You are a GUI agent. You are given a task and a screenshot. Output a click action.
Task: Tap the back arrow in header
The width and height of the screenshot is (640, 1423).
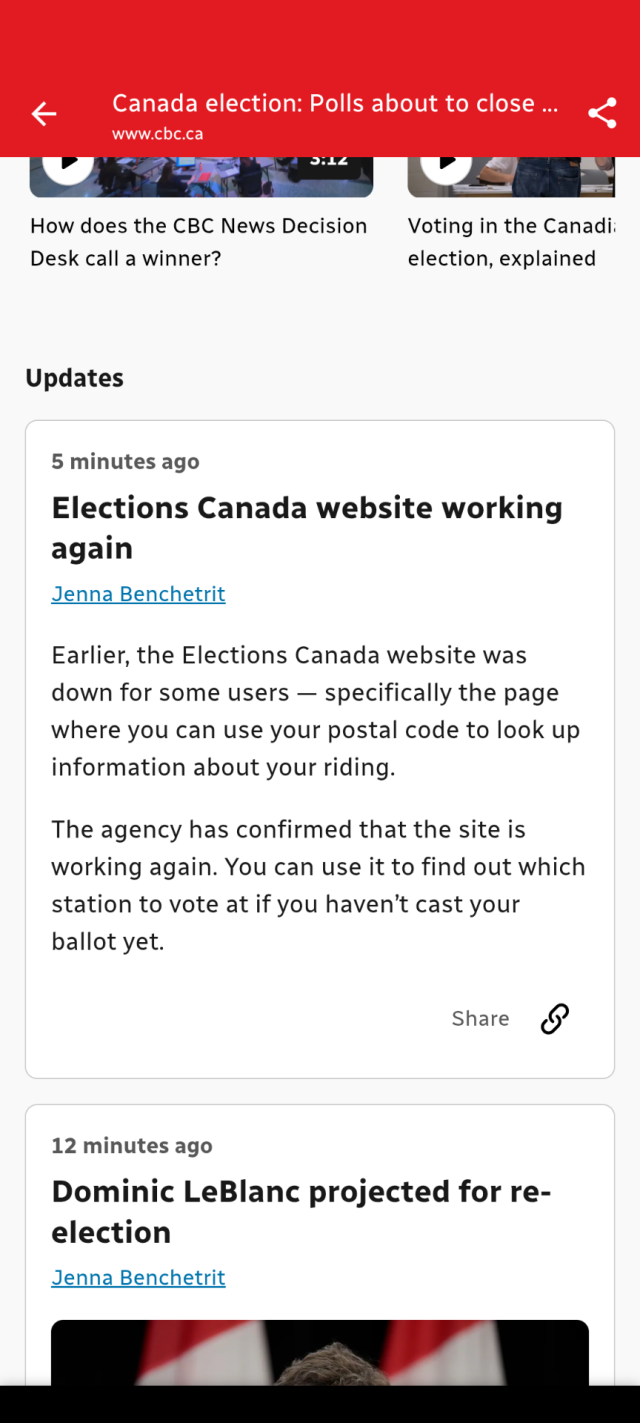point(44,114)
